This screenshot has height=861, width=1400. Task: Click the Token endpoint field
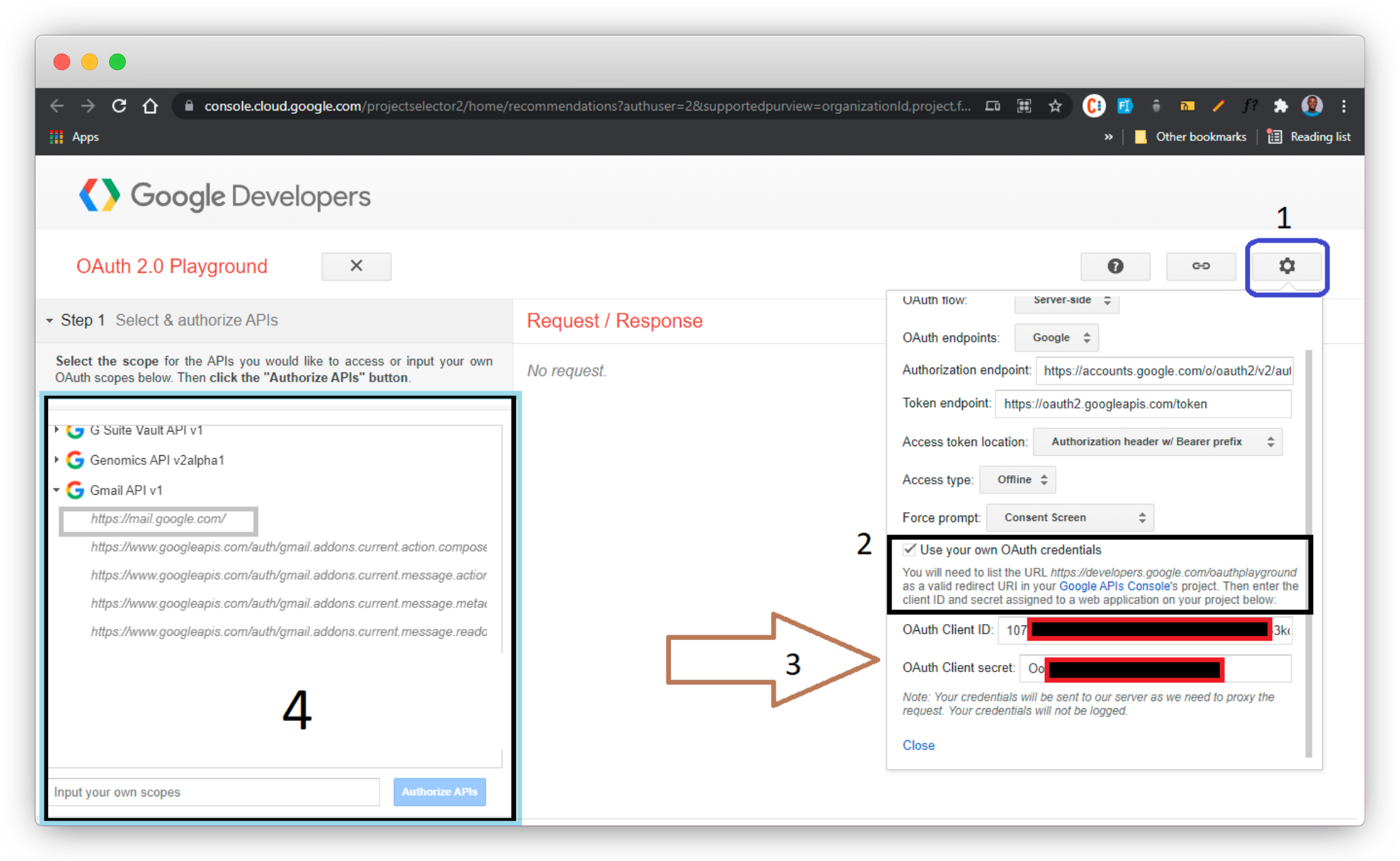(x=1143, y=404)
